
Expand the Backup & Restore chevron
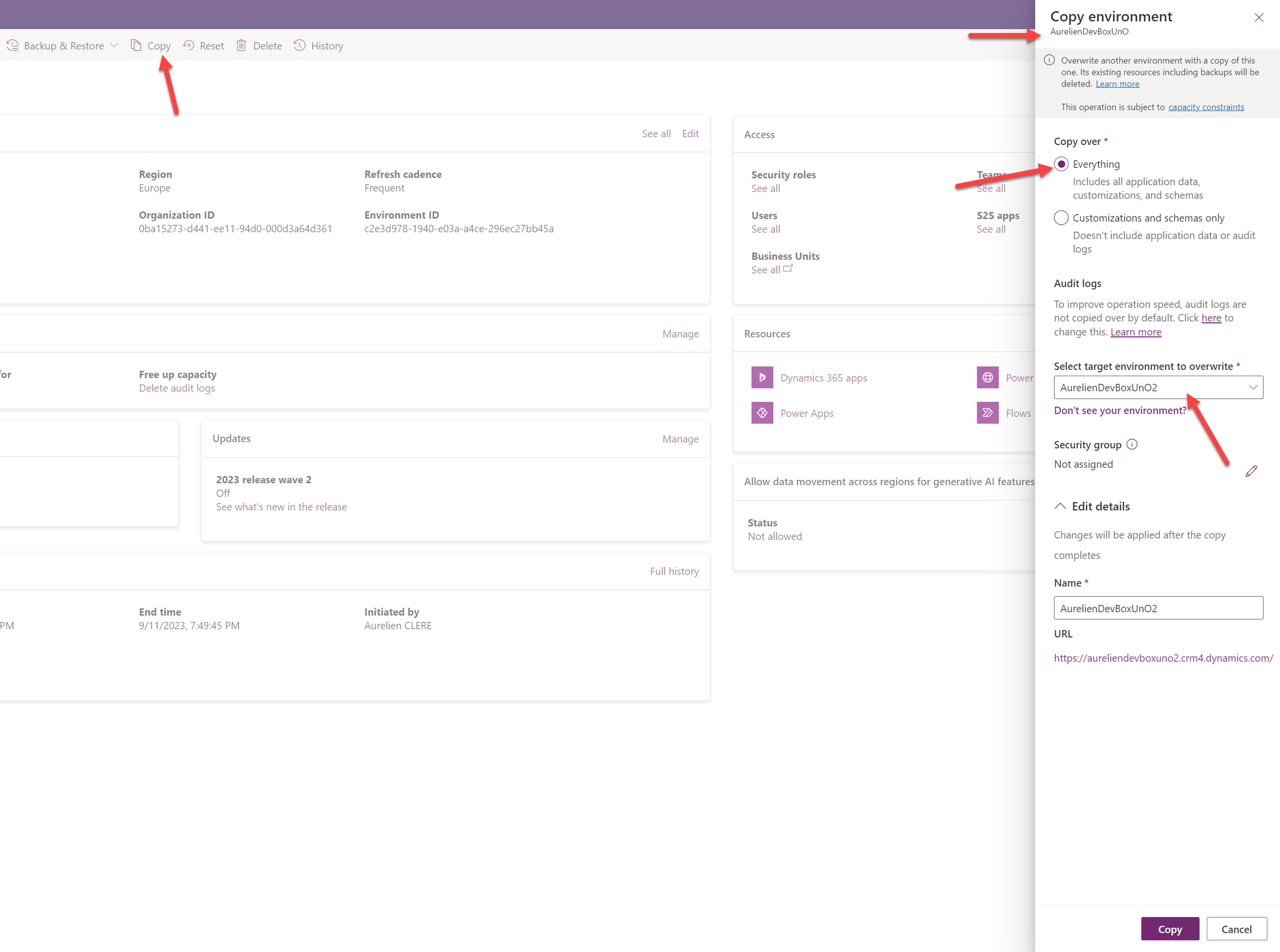click(114, 45)
